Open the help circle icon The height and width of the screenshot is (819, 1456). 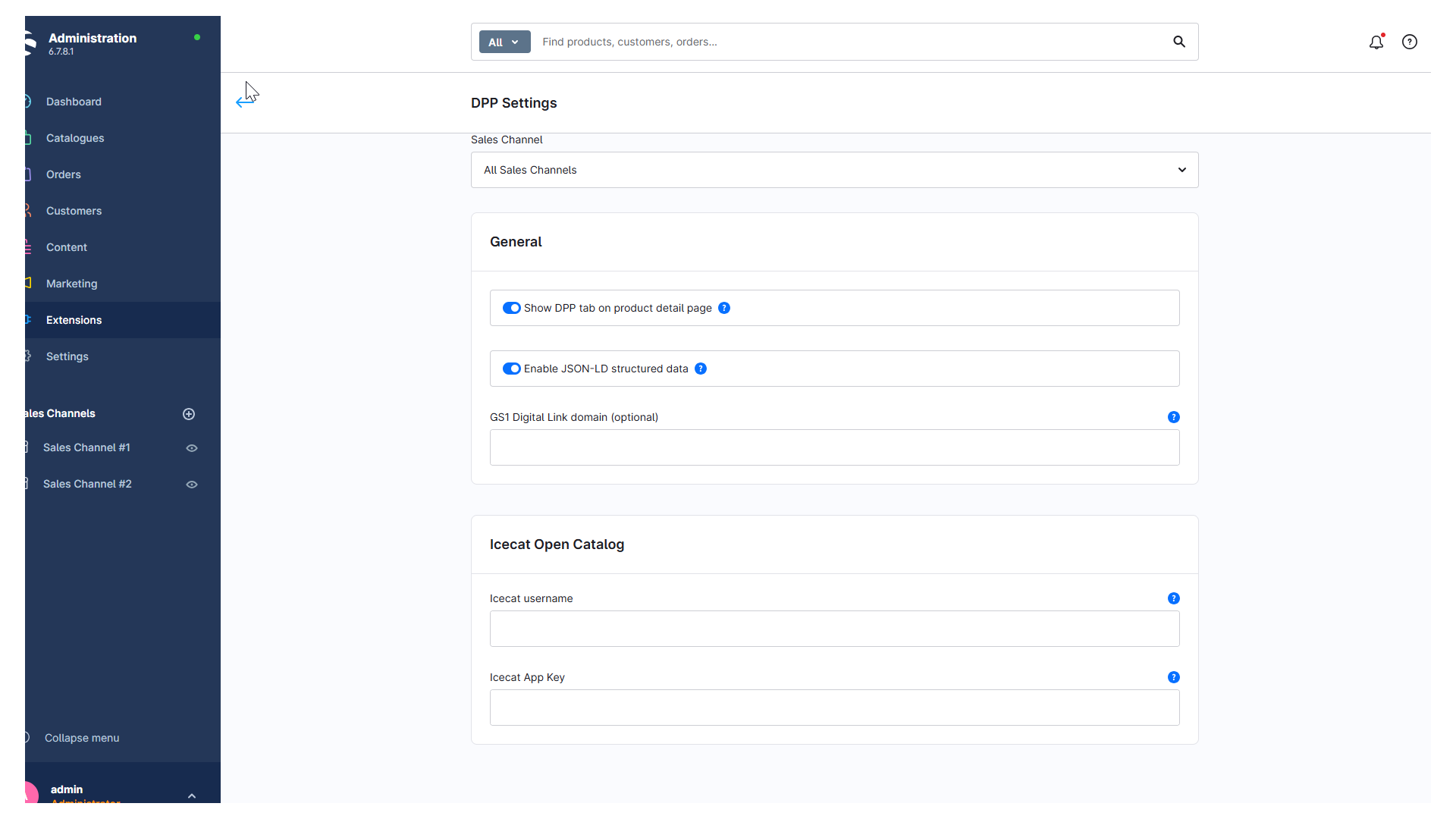1409,42
